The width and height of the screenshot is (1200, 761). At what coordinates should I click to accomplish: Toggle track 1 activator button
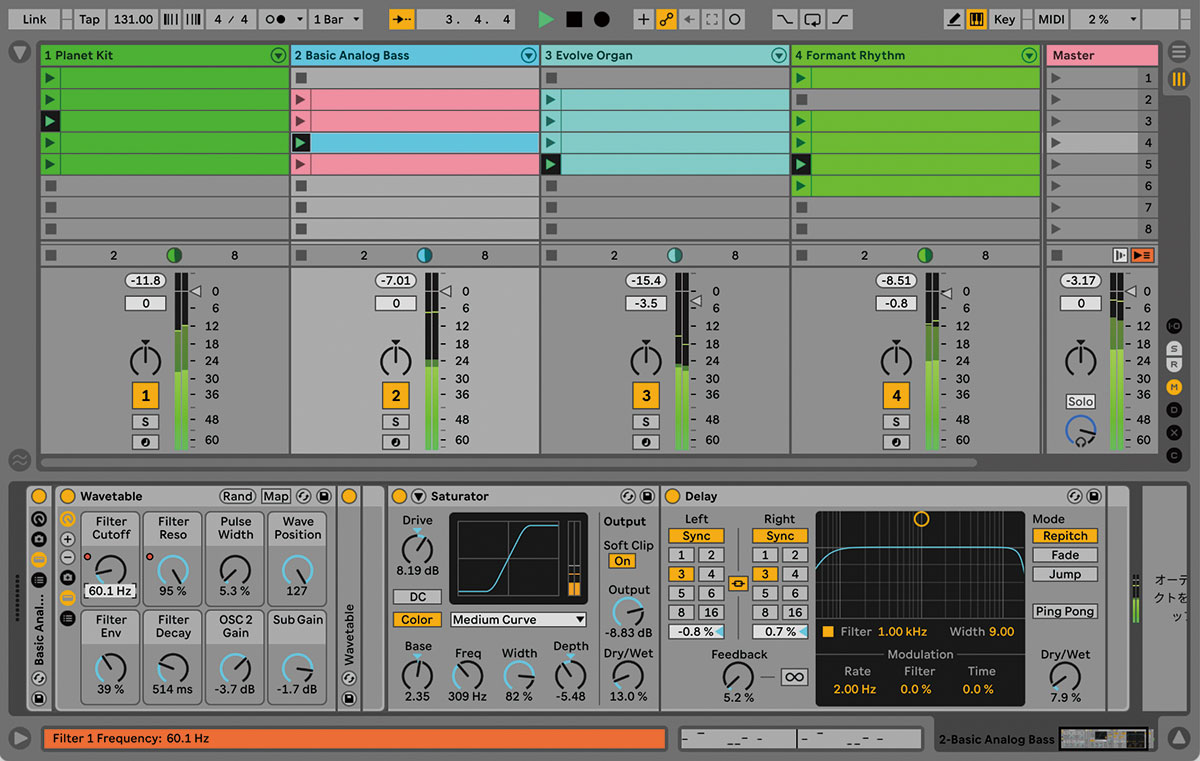(x=146, y=395)
